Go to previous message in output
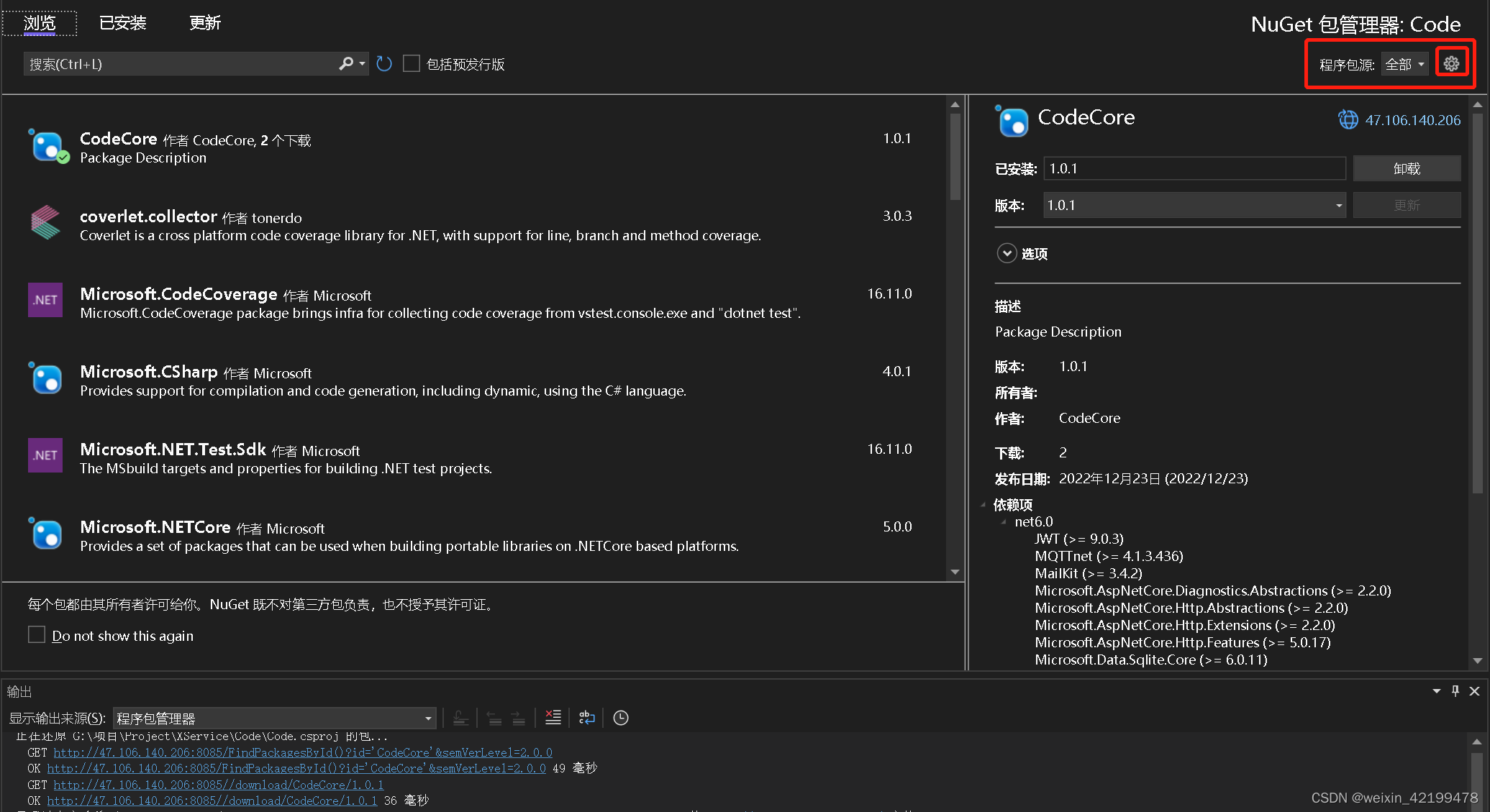Image resolution: width=1490 pixels, height=812 pixels. [494, 718]
